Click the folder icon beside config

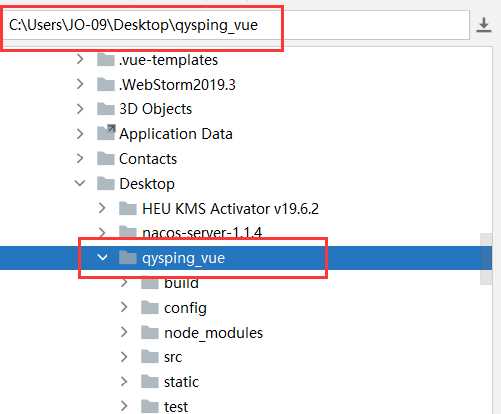[150, 307]
